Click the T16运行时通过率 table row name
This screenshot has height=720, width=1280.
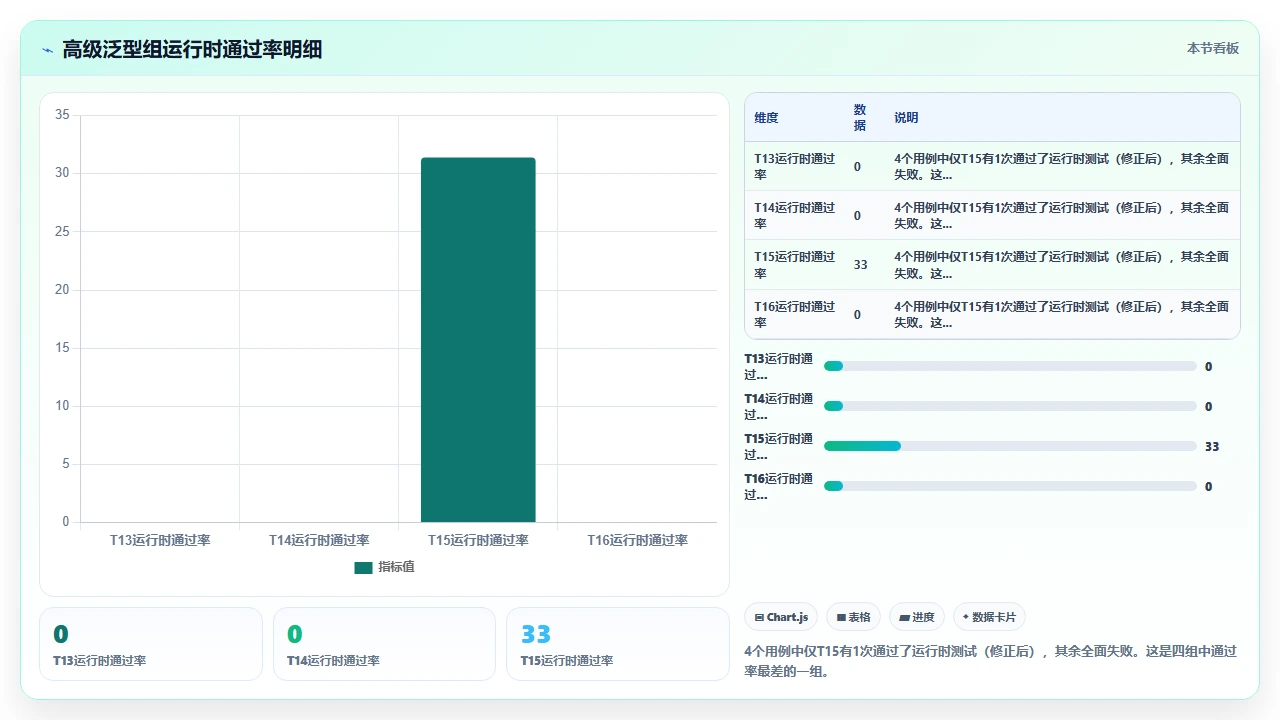point(795,315)
